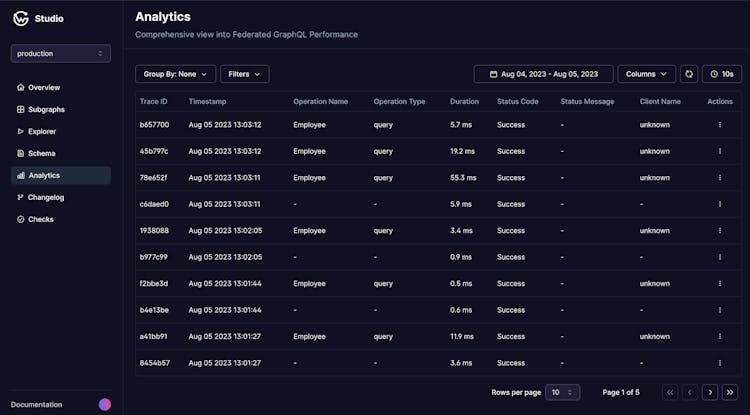Open actions menu for trace b657700
Screen dimensions: 750x415
tap(719, 125)
